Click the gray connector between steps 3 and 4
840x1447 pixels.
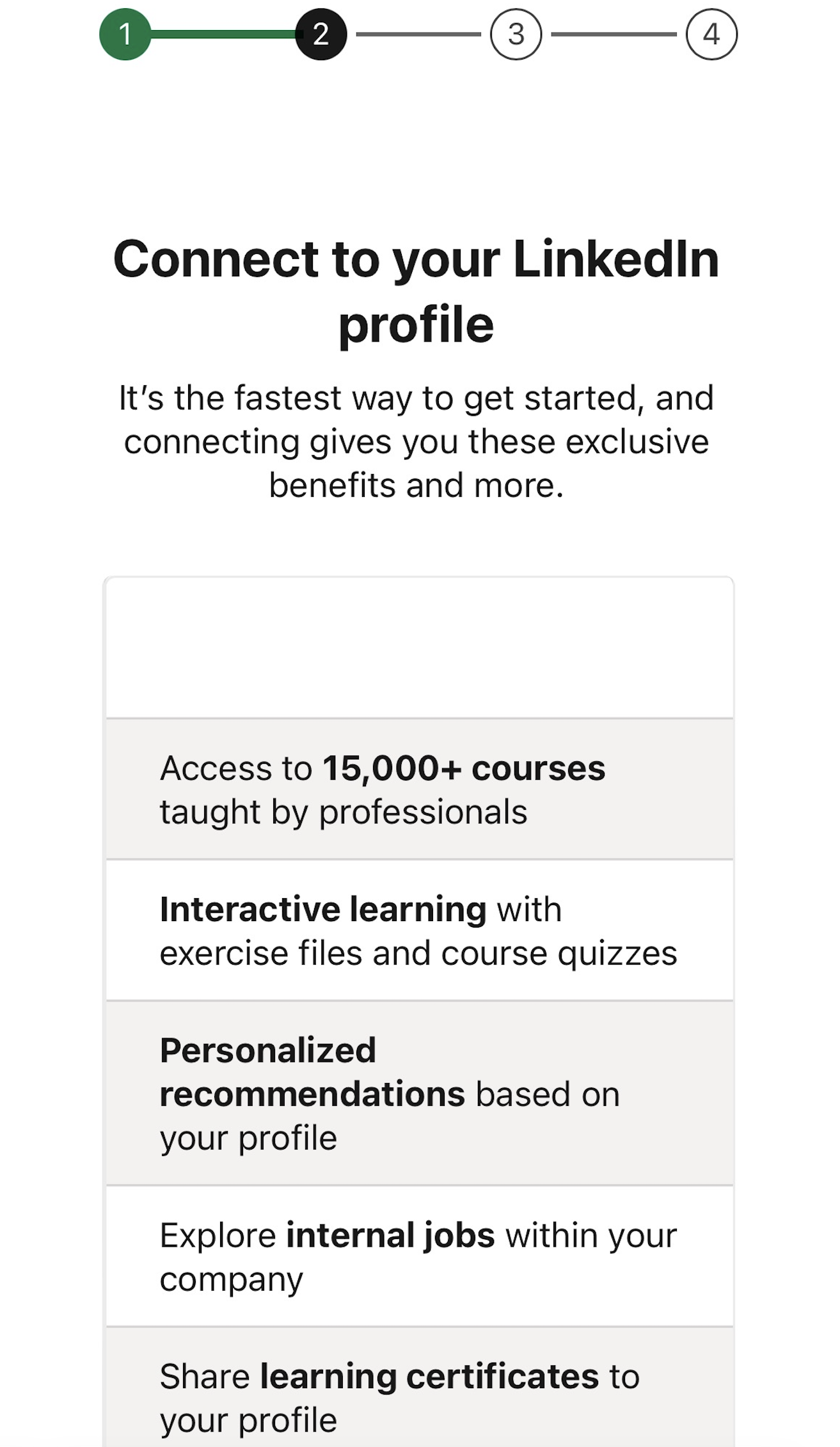pos(614,35)
